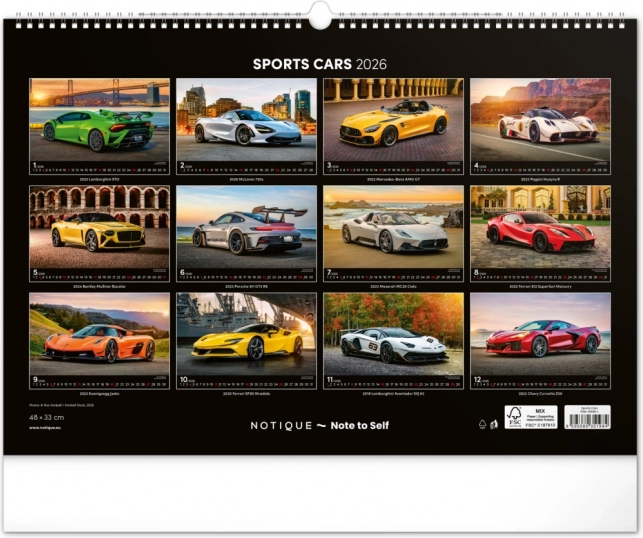Image resolution: width=643 pixels, height=538 pixels.
Task: Click the 2019 Lamborghini Aventador SVJ 63 caption
Action: click(x=393, y=394)
